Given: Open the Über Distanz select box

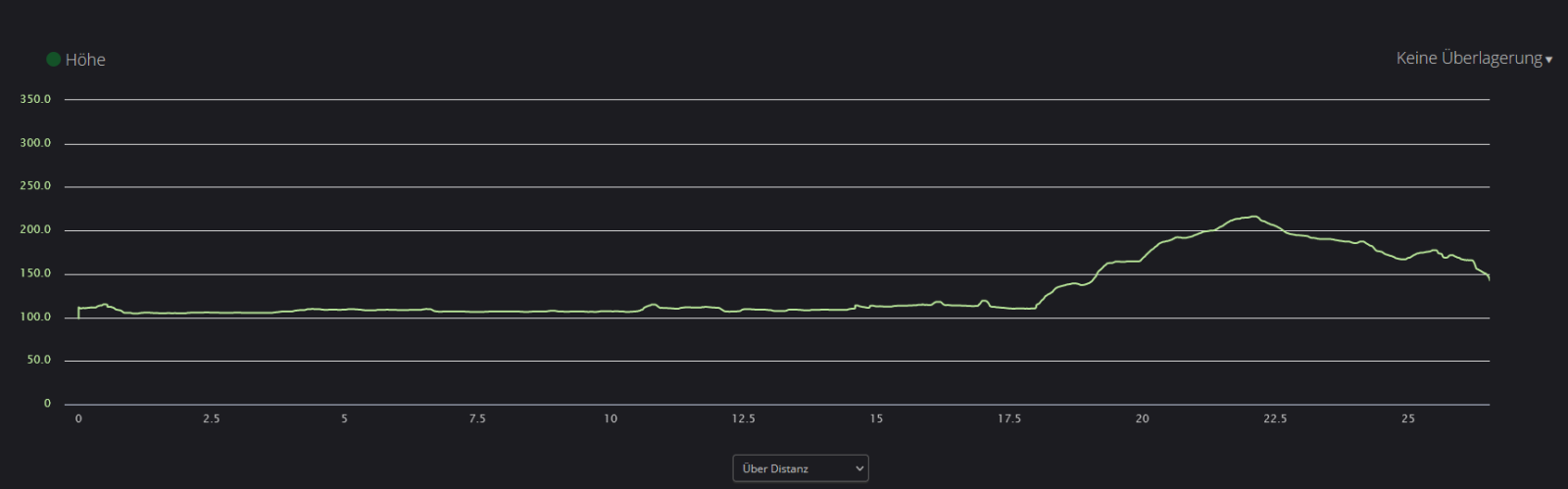Looking at the screenshot, I should (800, 468).
